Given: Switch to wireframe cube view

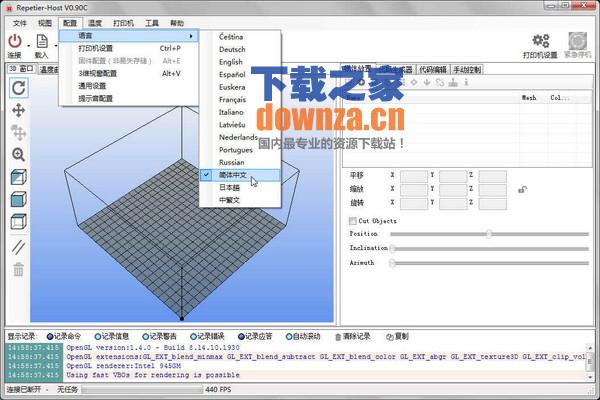Looking at the screenshot, I should click(x=18, y=221).
